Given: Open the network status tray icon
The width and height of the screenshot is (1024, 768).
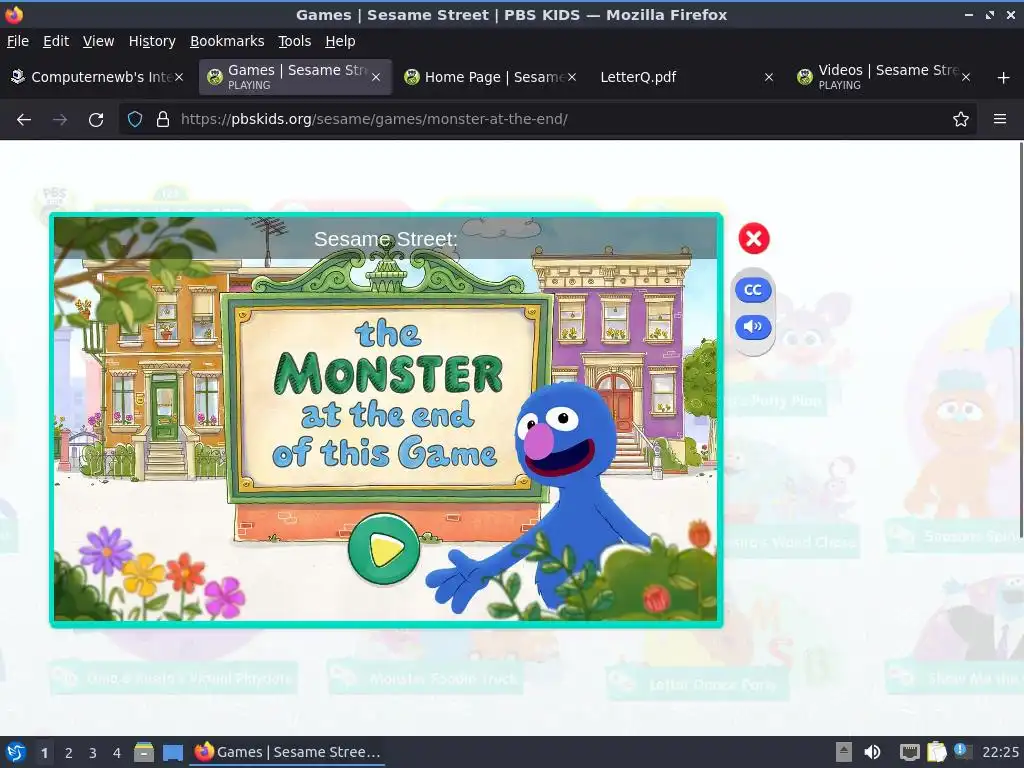Looking at the screenshot, I should coord(909,752).
